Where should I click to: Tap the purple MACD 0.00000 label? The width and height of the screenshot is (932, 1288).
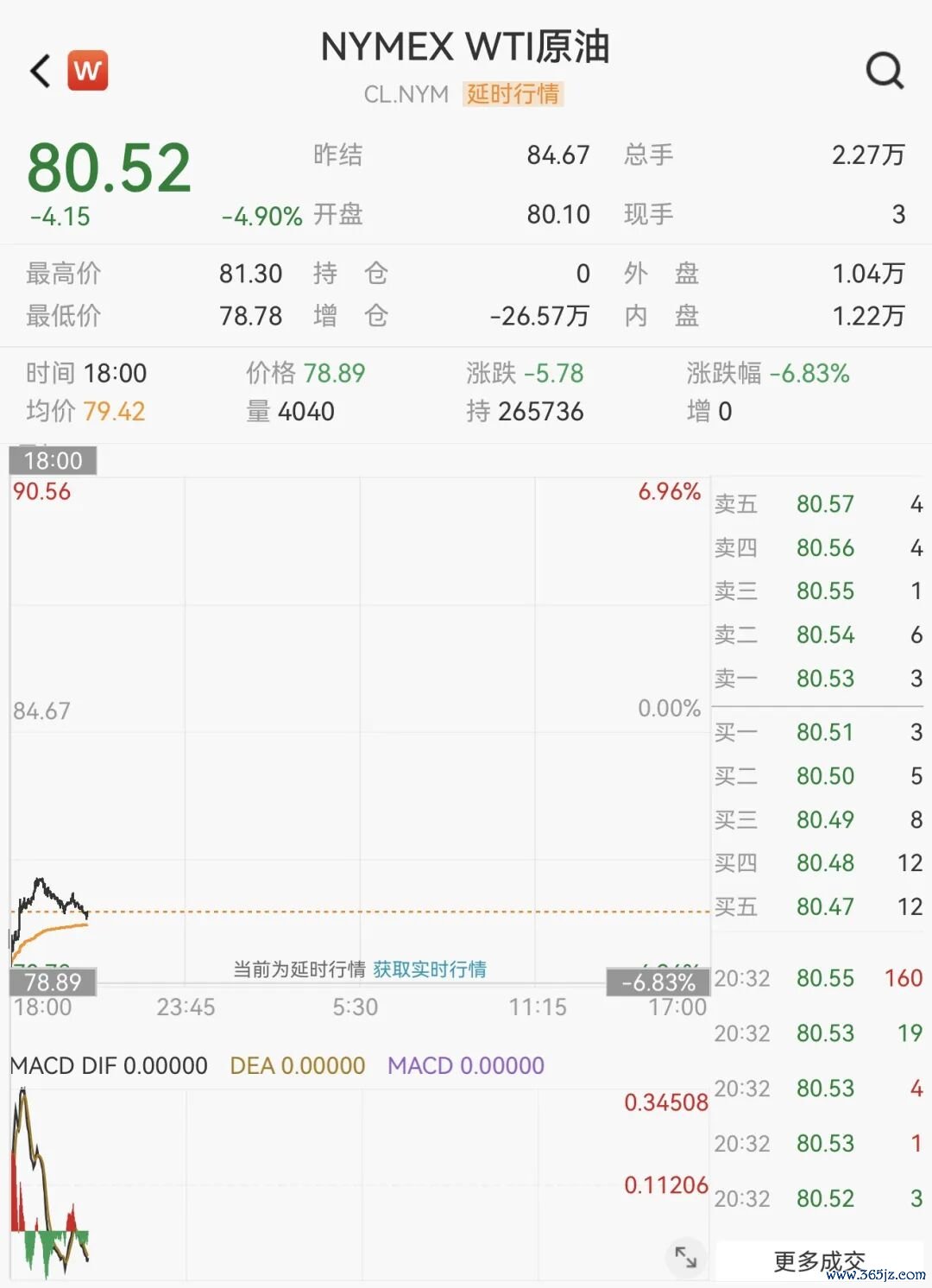(466, 1065)
